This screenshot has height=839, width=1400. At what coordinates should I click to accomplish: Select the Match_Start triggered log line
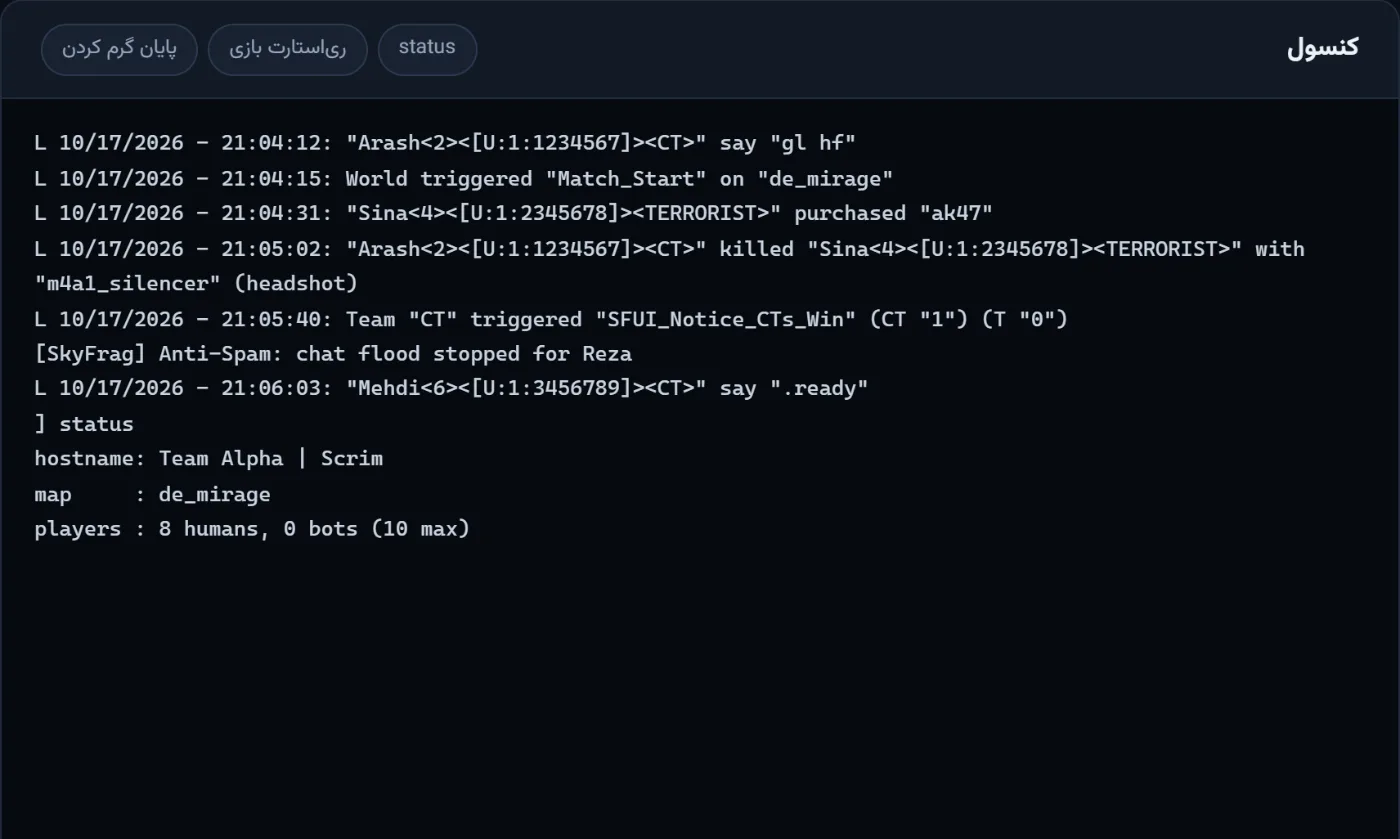pyautogui.click(x=463, y=178)
